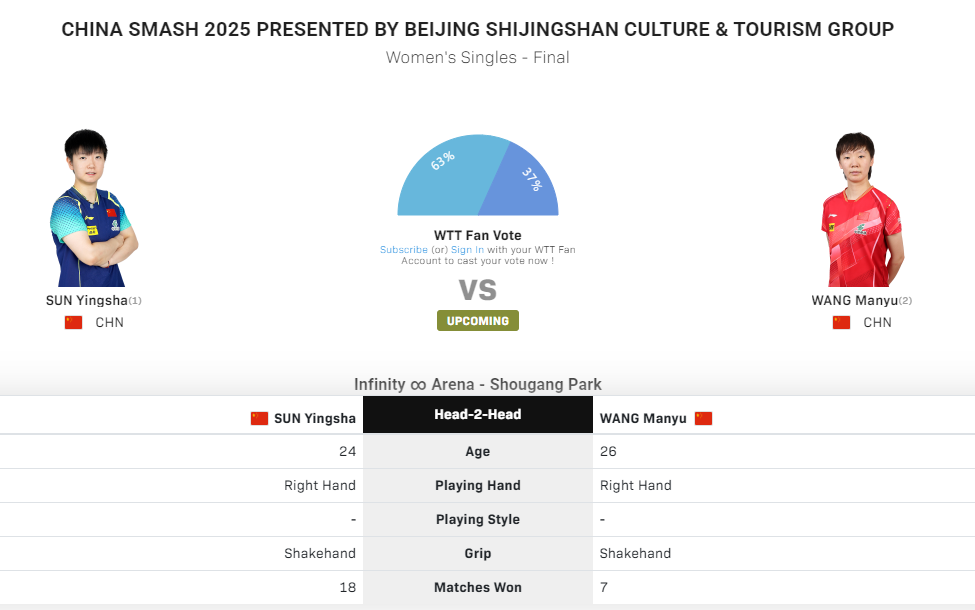Click SUN Yingsha name in table header
This screenshot has height=610, width=975.
[x=315, y=418]
